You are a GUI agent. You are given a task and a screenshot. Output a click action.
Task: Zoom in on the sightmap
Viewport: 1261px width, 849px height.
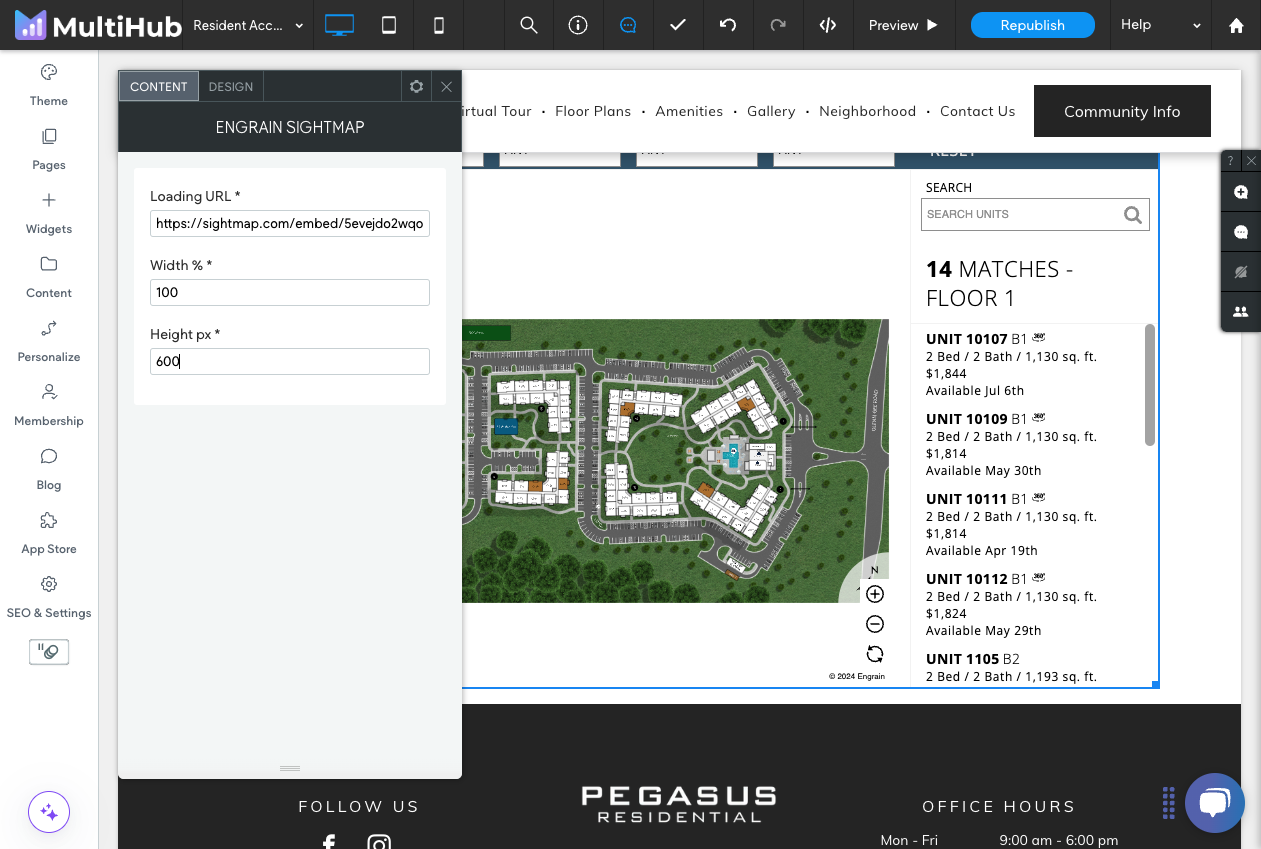tap(875, 594)
